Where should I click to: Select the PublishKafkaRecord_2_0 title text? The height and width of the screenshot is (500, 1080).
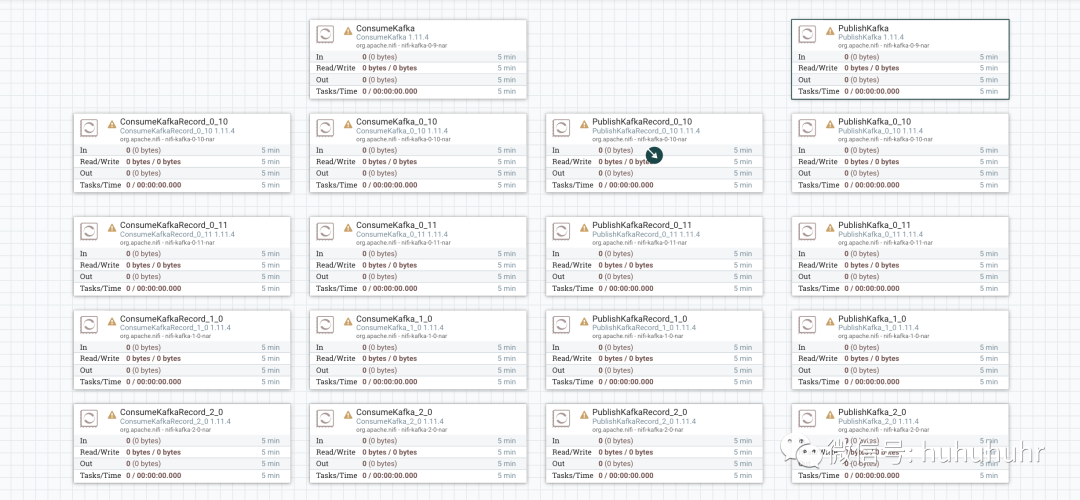(x=640, y=413)
